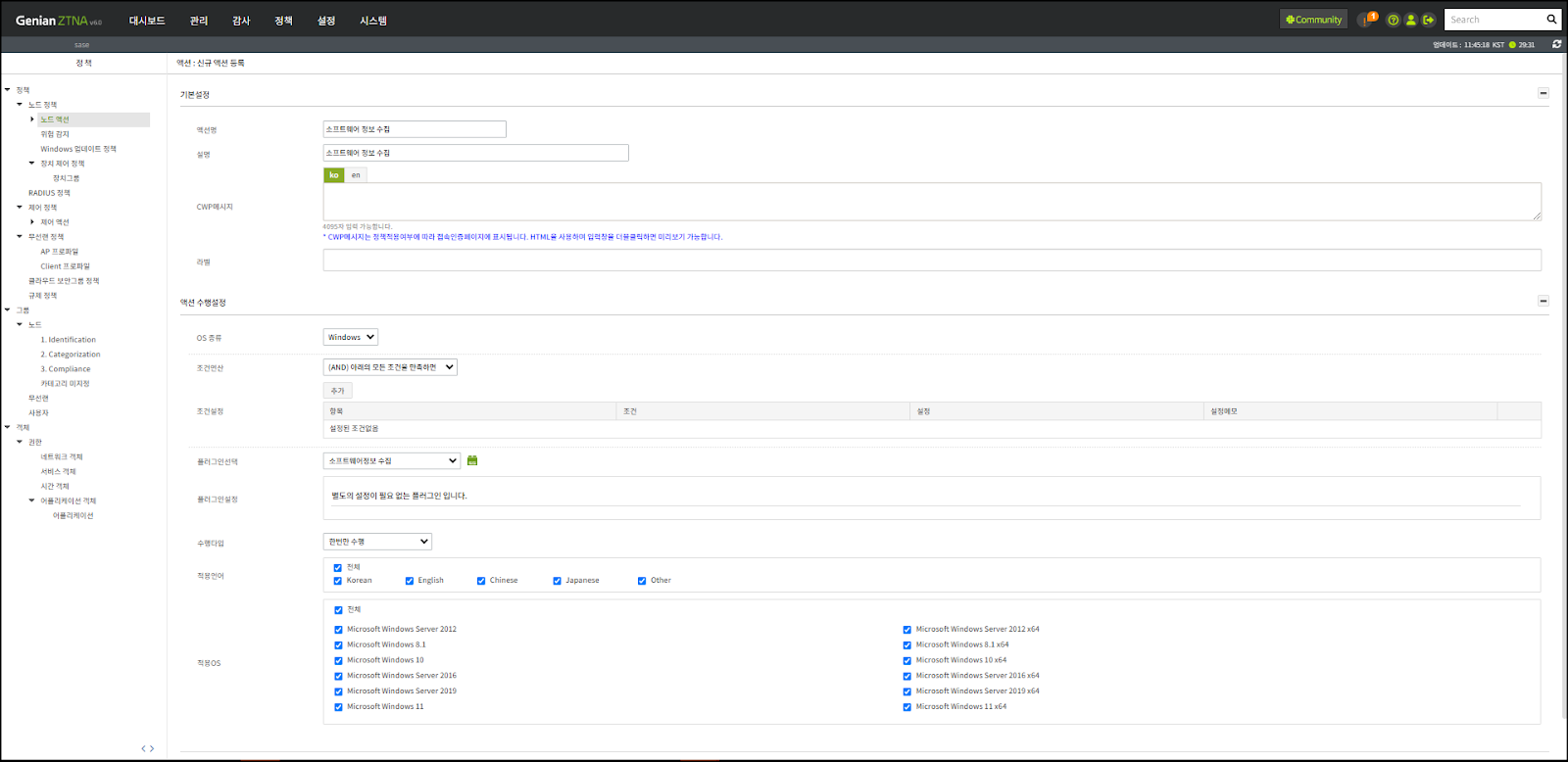Image resolution: width=1568 pixels, height=762 pixels.
Task: Uncheck Microsoft Windows 11 x64 checkbox
Action: point(906,707)
